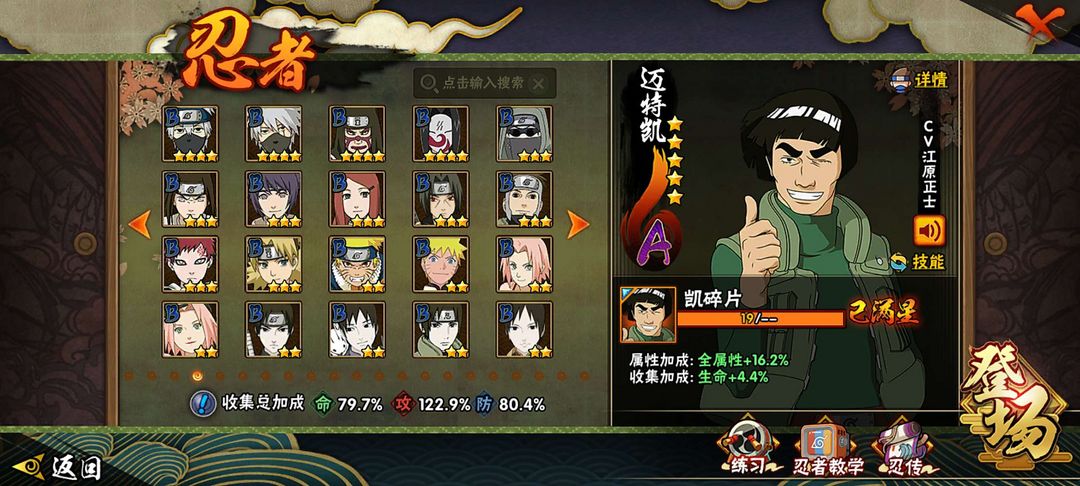Image resolution: width=1080 pixels, height=486 pixels.
Task: Click the search input field
Action: pos(485,83)
